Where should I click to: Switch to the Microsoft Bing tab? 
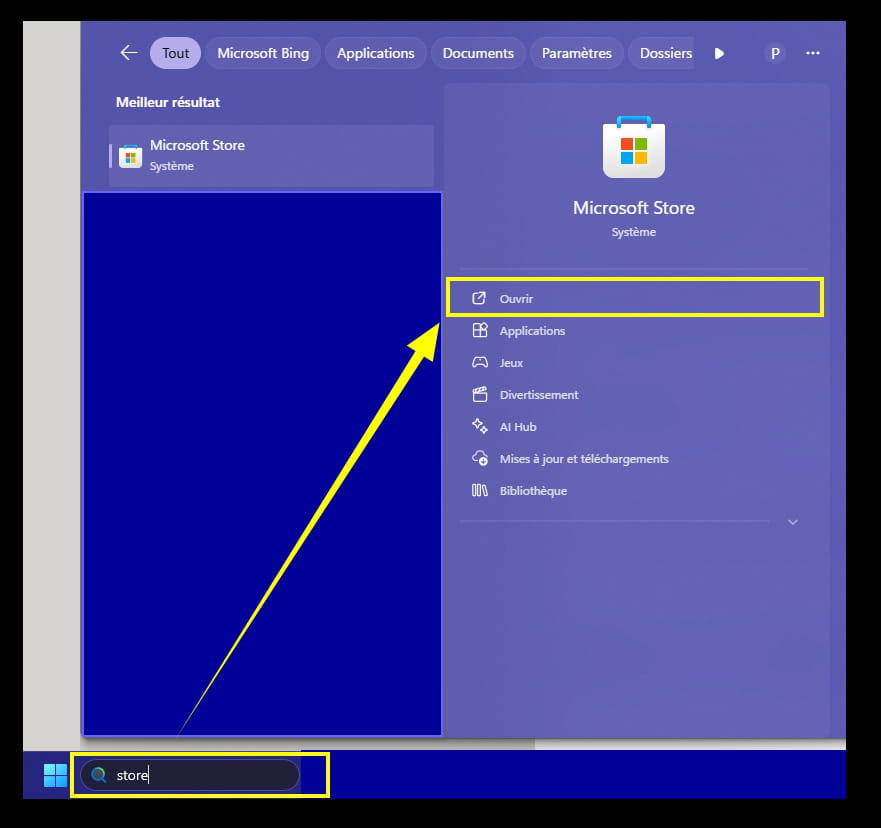point(263,53)
